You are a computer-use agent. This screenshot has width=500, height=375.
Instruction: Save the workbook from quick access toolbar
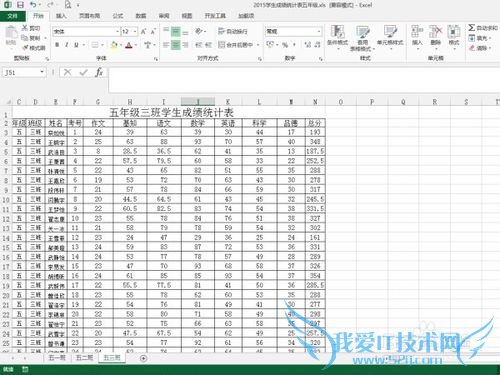point(20,5)
